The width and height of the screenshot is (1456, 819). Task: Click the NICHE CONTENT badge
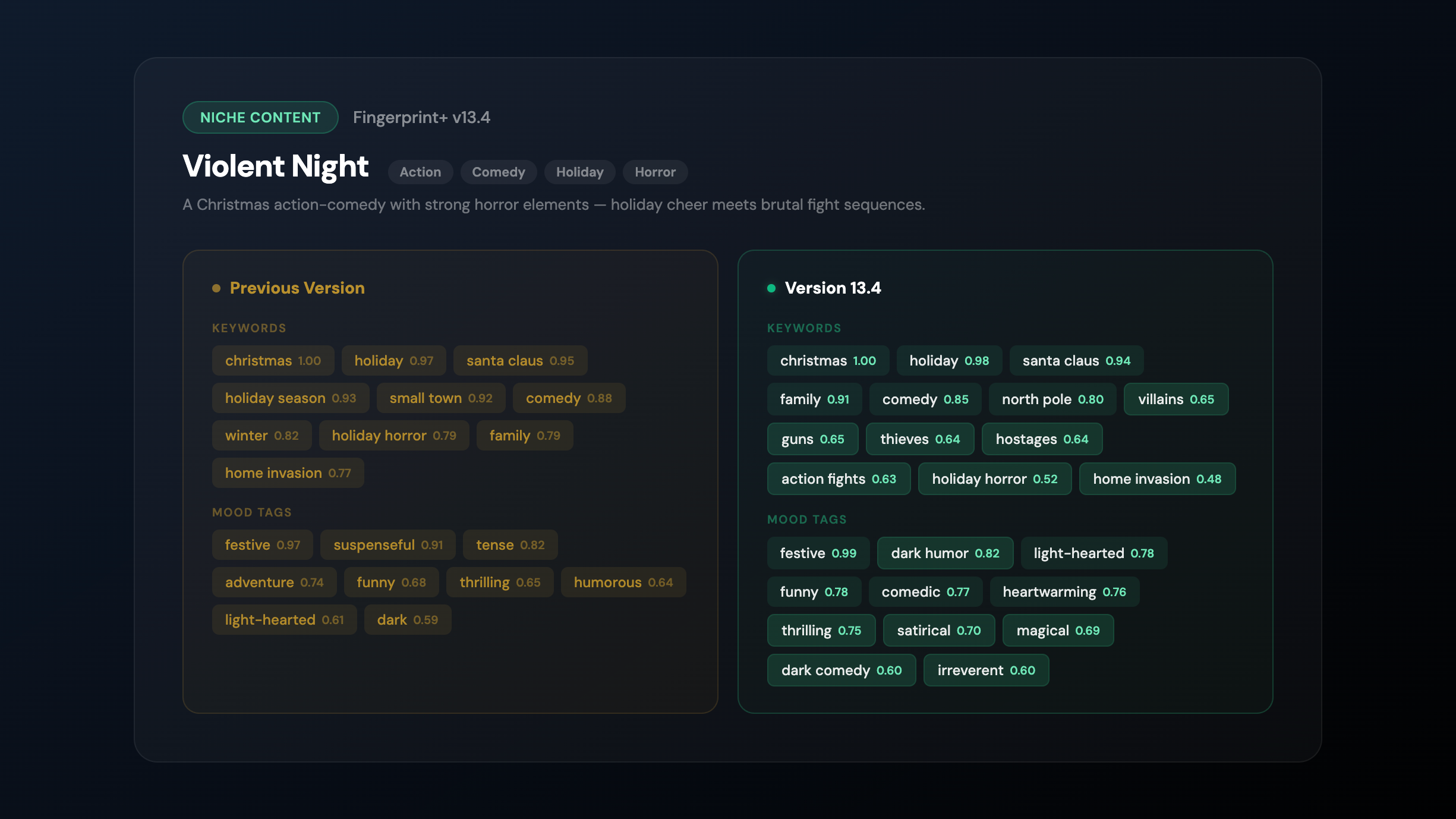[x=260, y=118]
